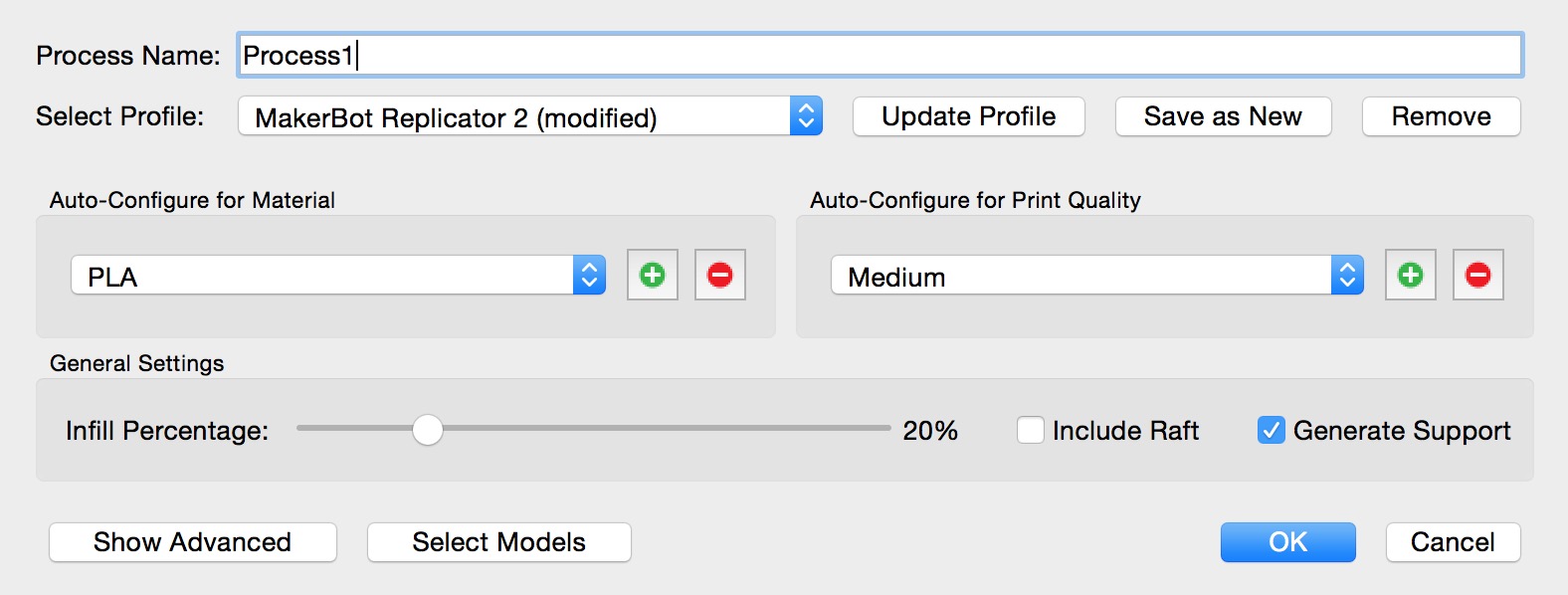The image size is (1568, 595).
Task: Open the Medium print quality dropdown
Action: pos(1096,276)
